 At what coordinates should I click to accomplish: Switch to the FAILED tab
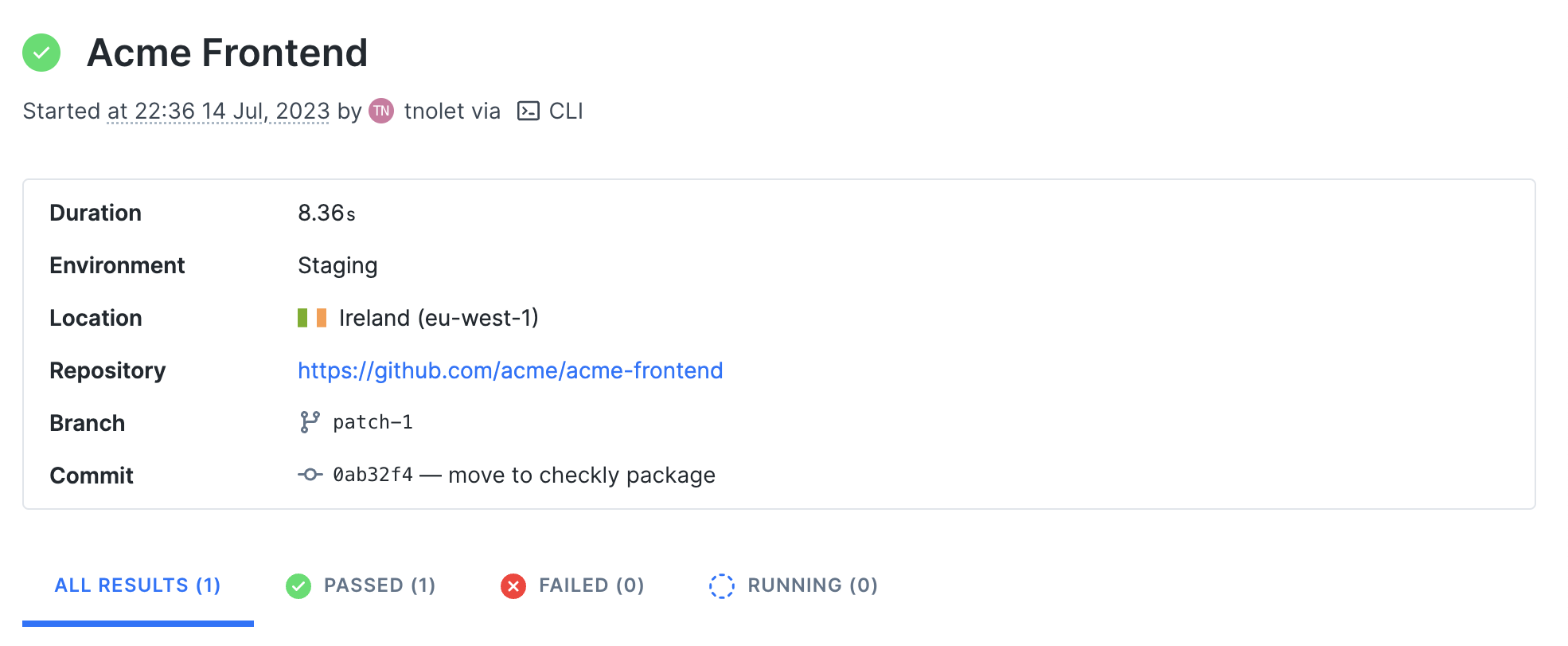[x=591, y=585]
